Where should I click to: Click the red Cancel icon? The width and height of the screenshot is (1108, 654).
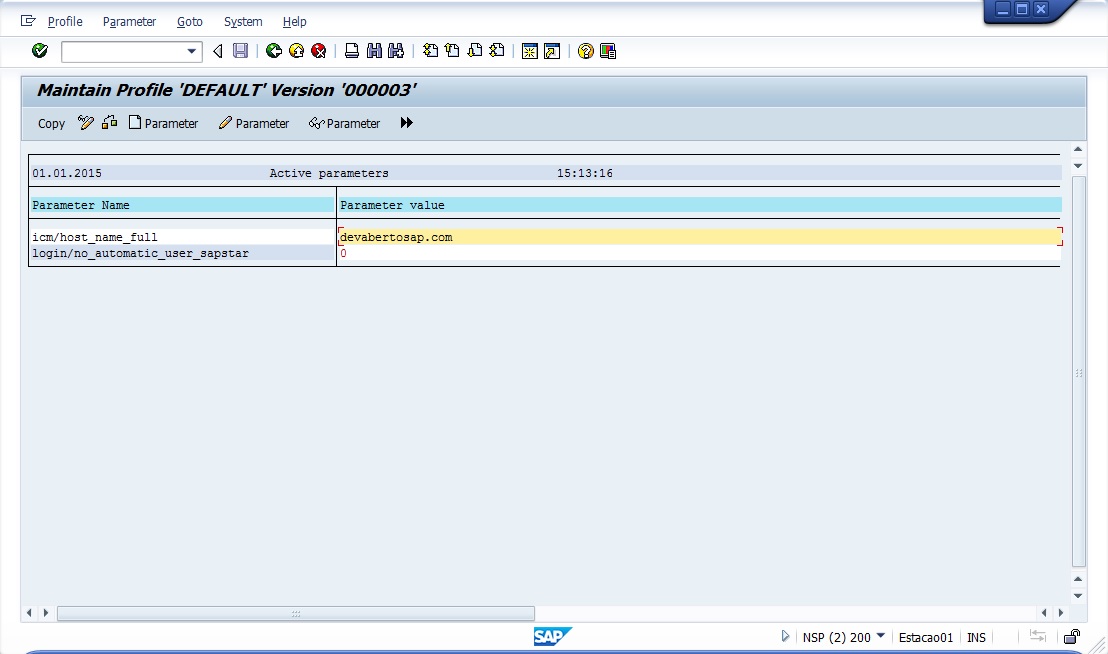point(319,51)
